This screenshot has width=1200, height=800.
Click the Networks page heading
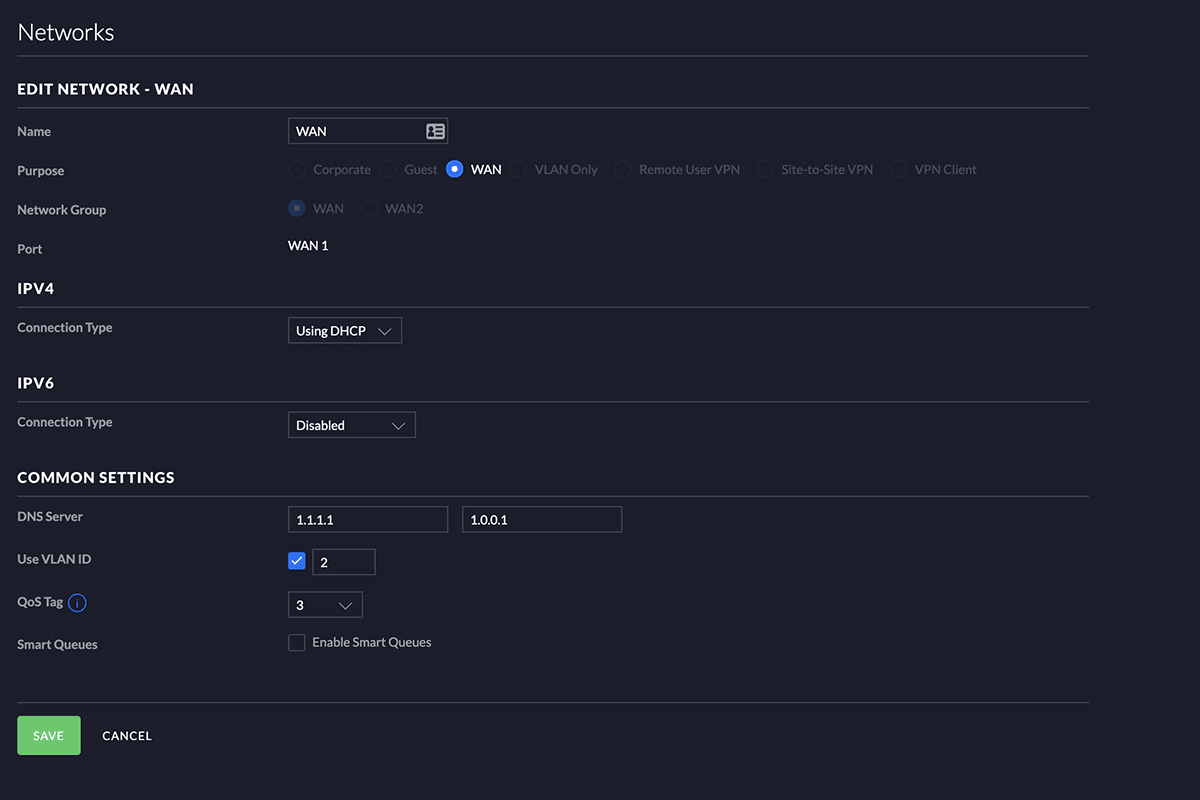point(66,32)
